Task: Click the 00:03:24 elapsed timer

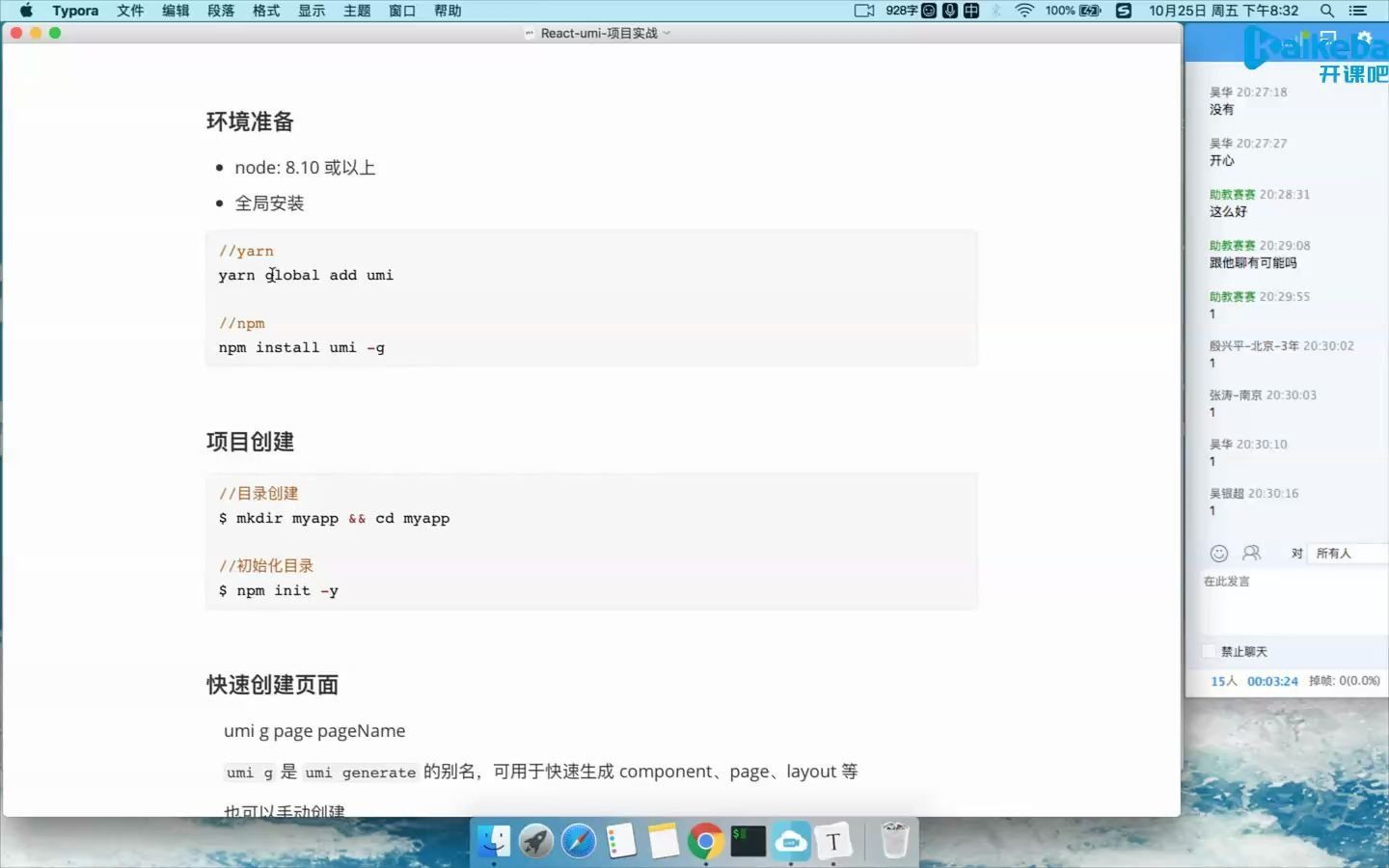Action: (x=1272, y=681)
